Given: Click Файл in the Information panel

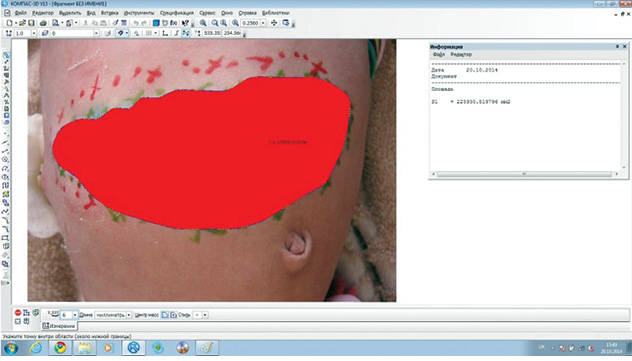Looking at the screenshot, I should pyautogui.click(x=439, y=54).
